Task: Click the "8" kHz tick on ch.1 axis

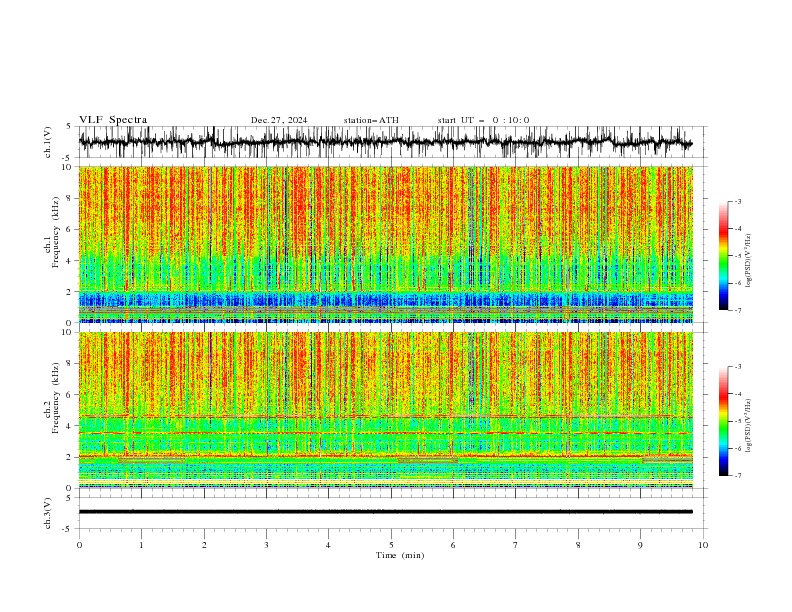Action: tap(70, 198)
